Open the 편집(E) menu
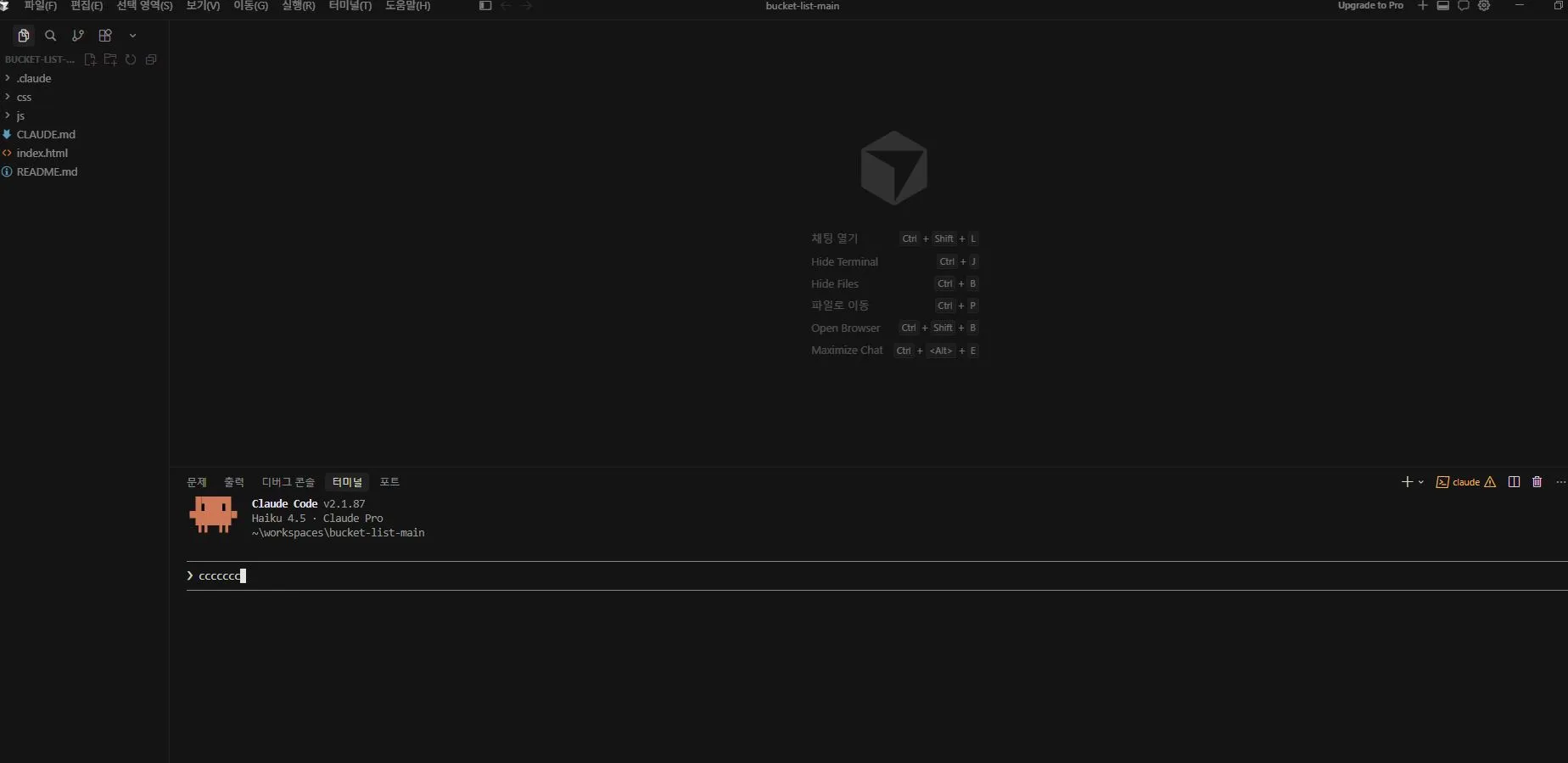 pos(87,6)
